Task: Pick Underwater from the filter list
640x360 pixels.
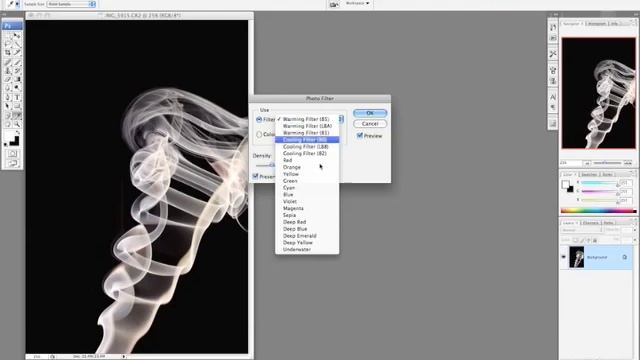Action: click(x=307, y=249)
